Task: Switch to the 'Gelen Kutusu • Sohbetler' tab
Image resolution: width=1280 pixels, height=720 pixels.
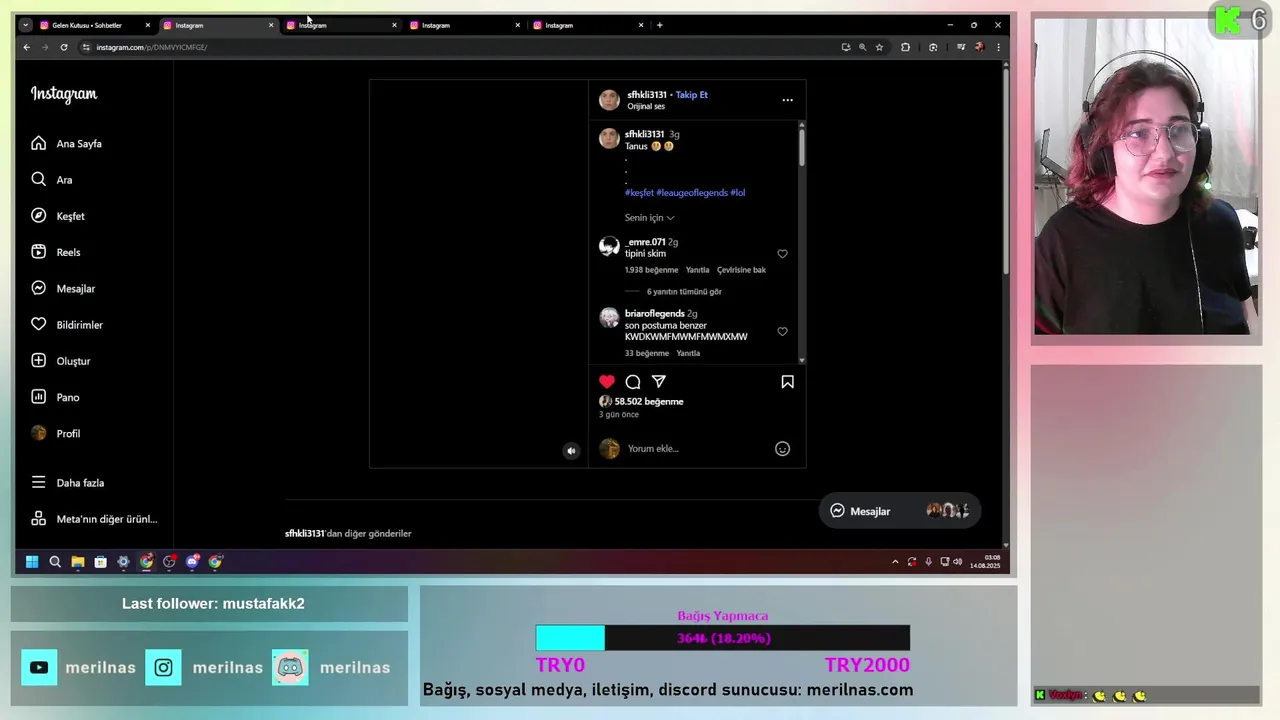Action: point(94,25)
